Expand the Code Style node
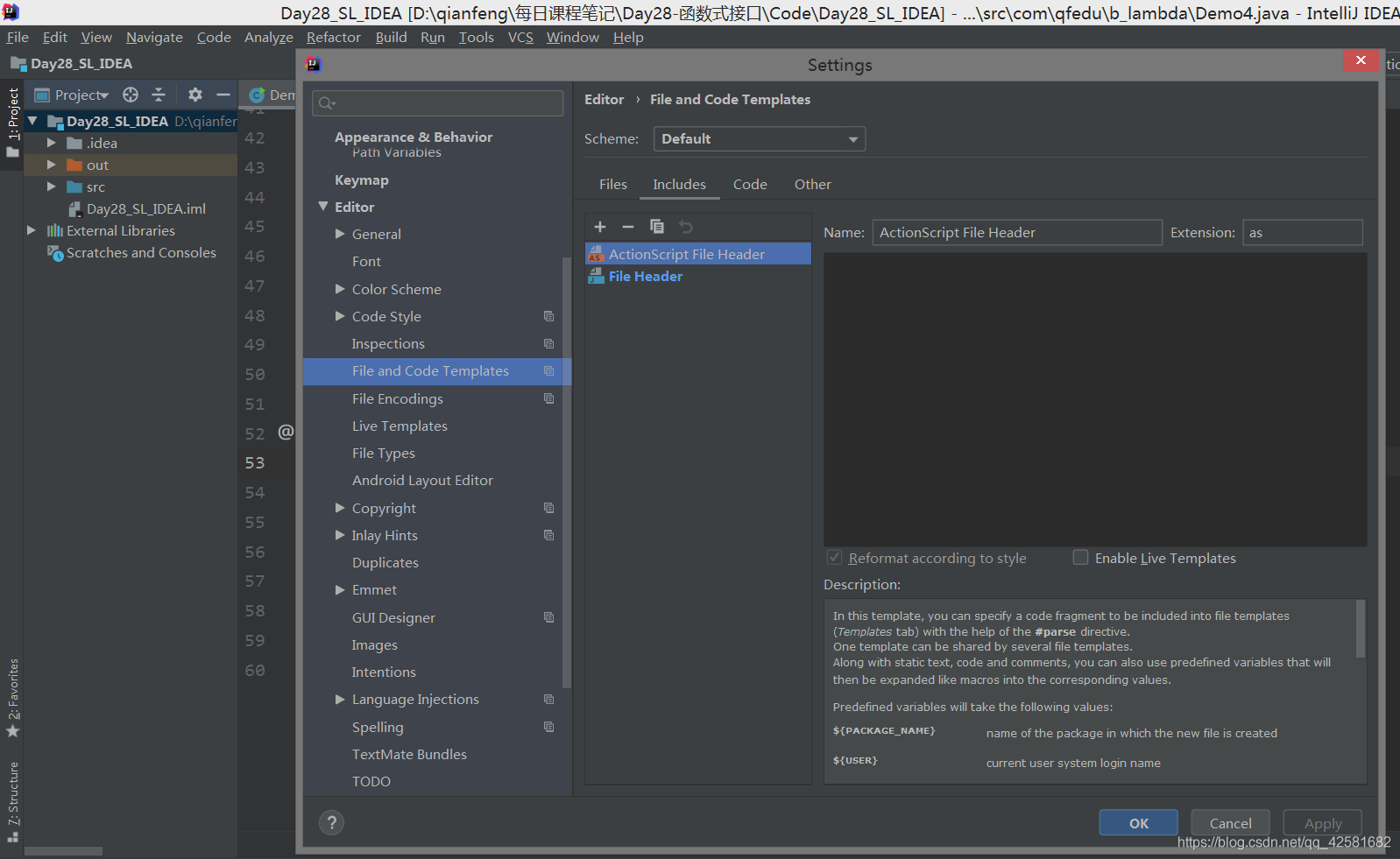 [x=340, y=316]
